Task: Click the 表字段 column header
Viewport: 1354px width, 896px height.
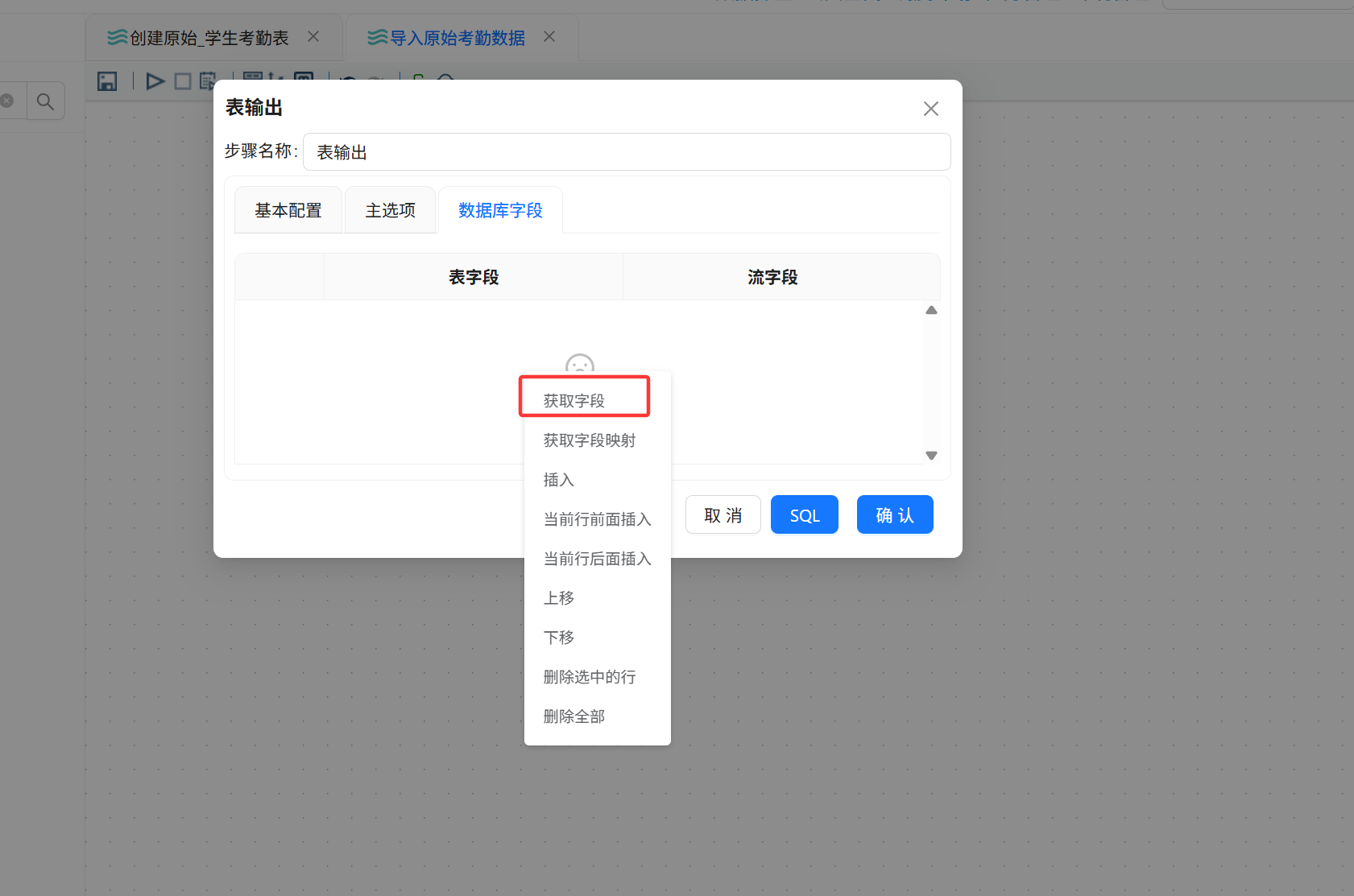Action: tap(474, 277)
